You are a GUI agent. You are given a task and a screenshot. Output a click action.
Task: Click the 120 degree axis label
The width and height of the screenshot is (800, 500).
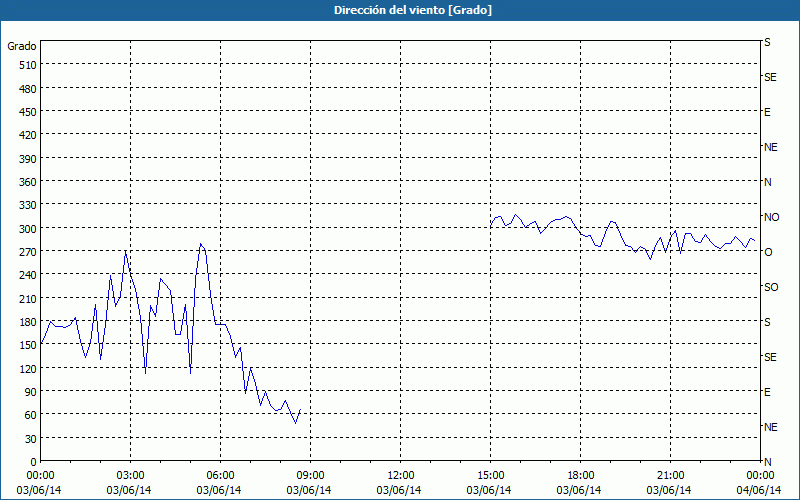[28, 368]
